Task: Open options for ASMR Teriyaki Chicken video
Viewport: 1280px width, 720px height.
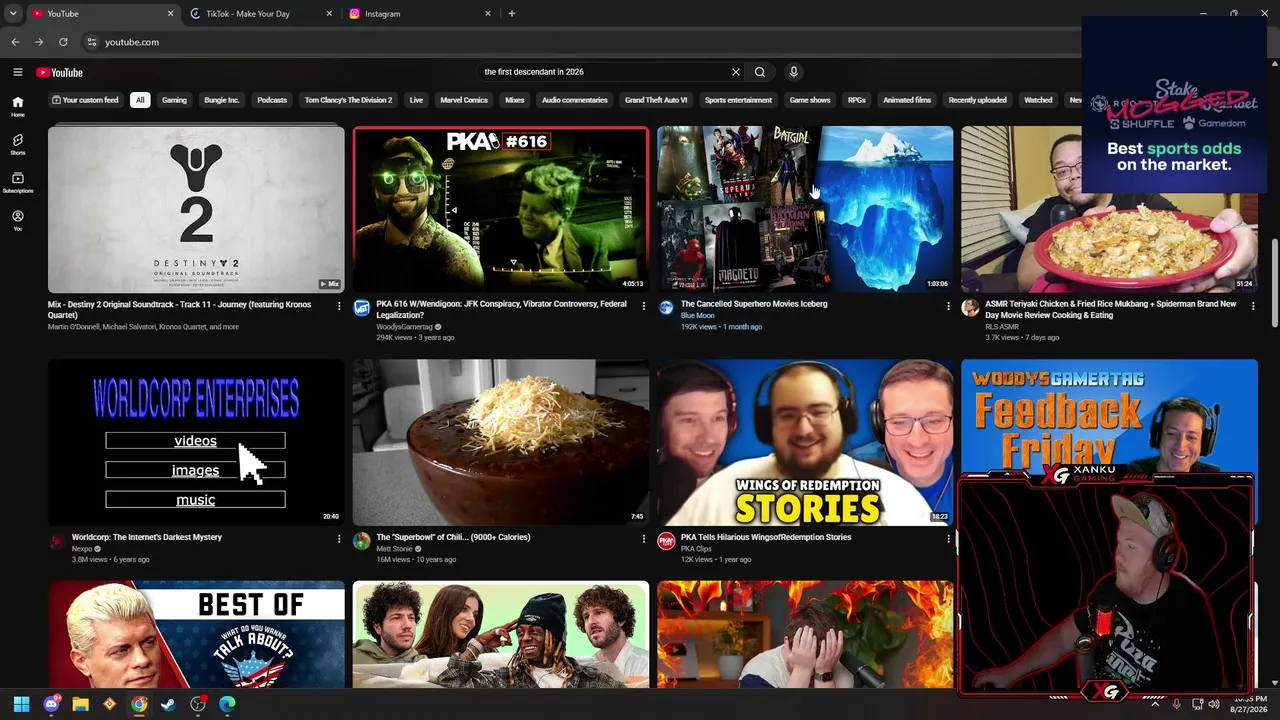Action: (x=1252, y=306)
